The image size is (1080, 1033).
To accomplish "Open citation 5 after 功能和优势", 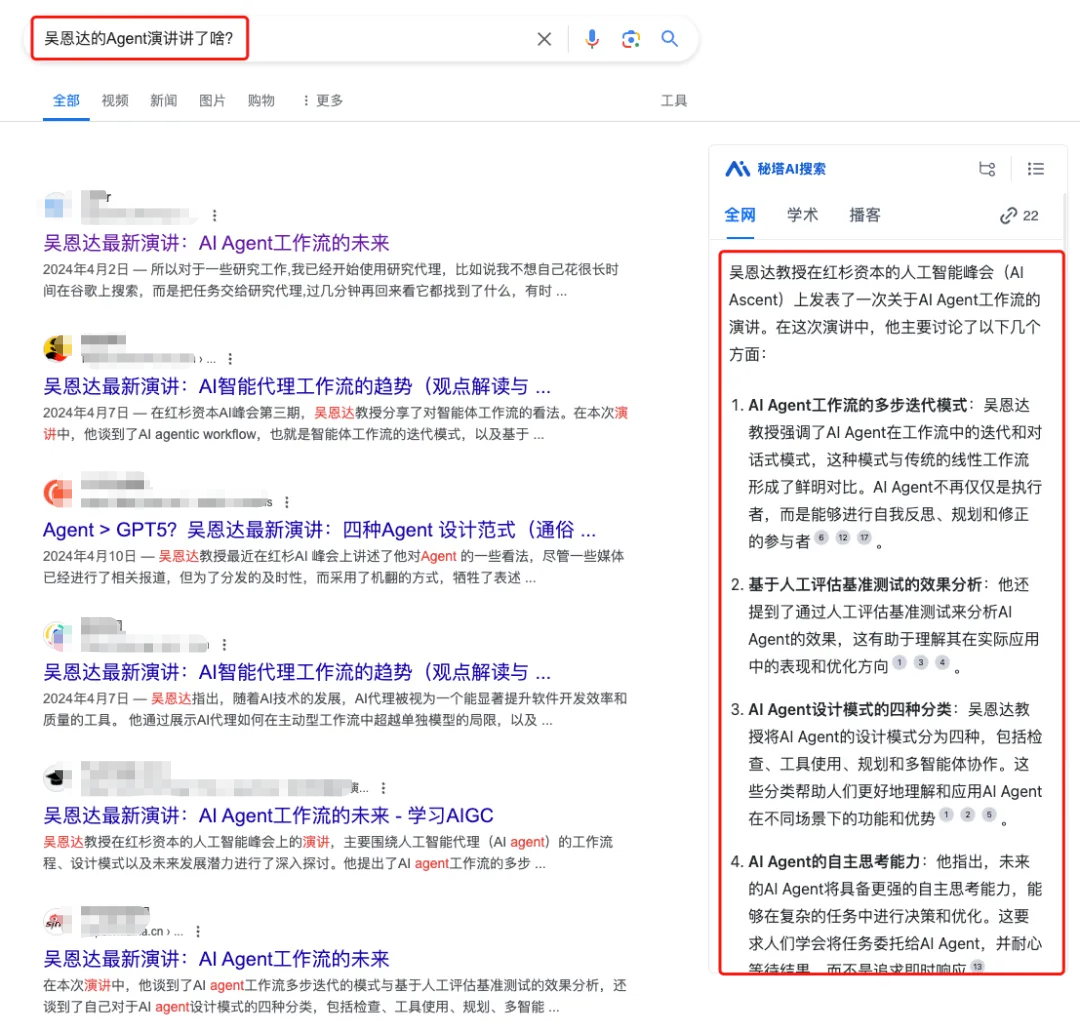I will [989, 815].
